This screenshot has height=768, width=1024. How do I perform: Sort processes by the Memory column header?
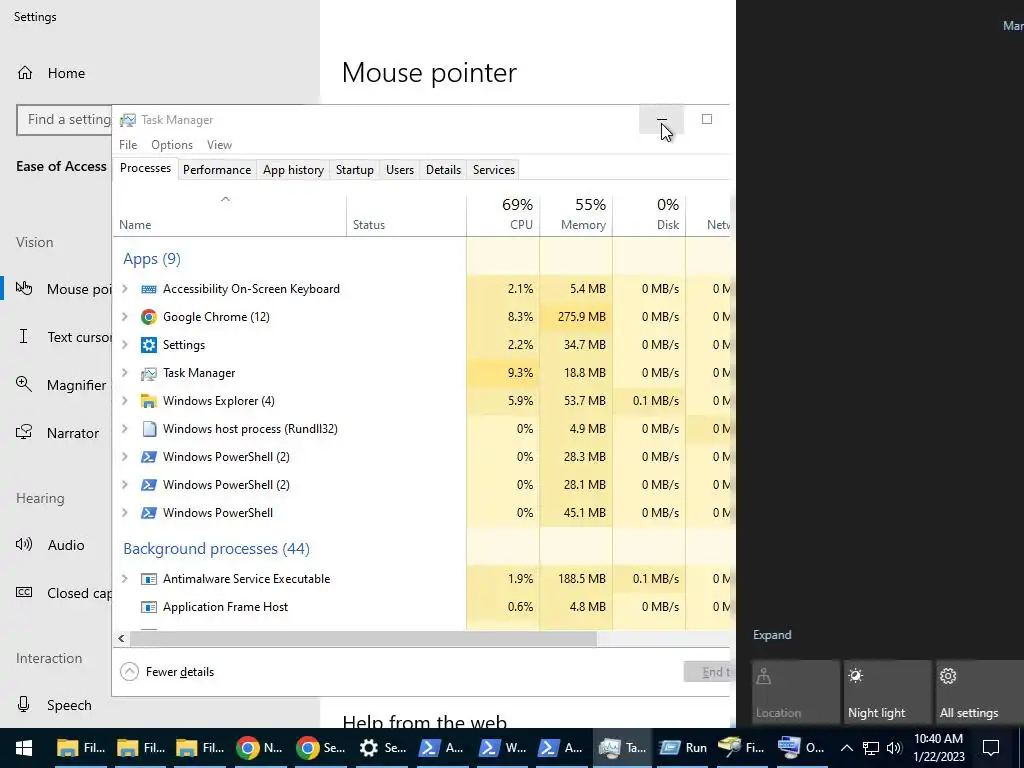point(576,215)
